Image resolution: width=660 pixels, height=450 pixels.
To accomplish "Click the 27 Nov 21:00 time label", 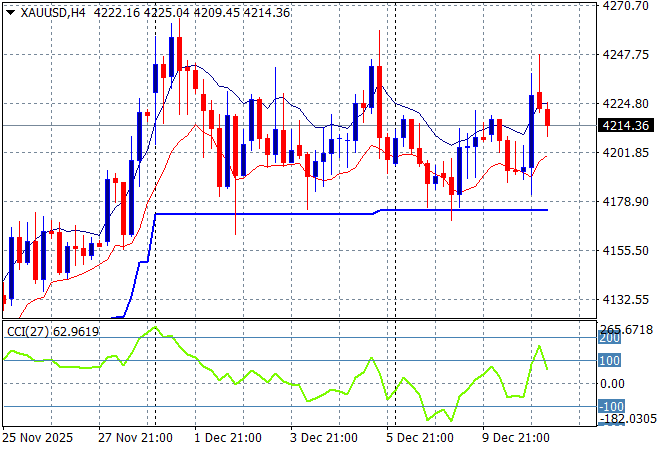I will pyautogui.click(x=133, y=437).
